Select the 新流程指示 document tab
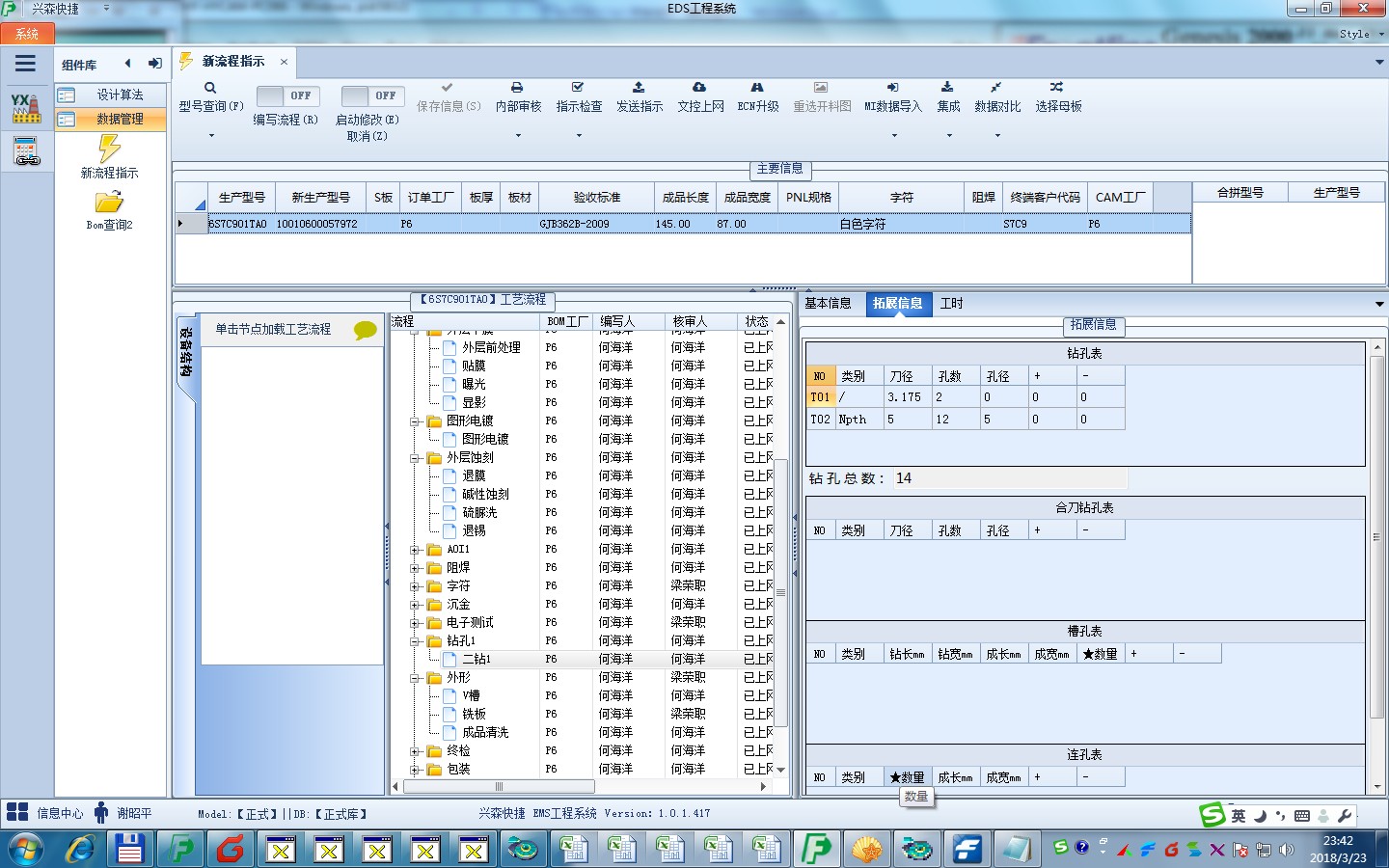This screenshot has width=1389, height=868. pos(233,61)
